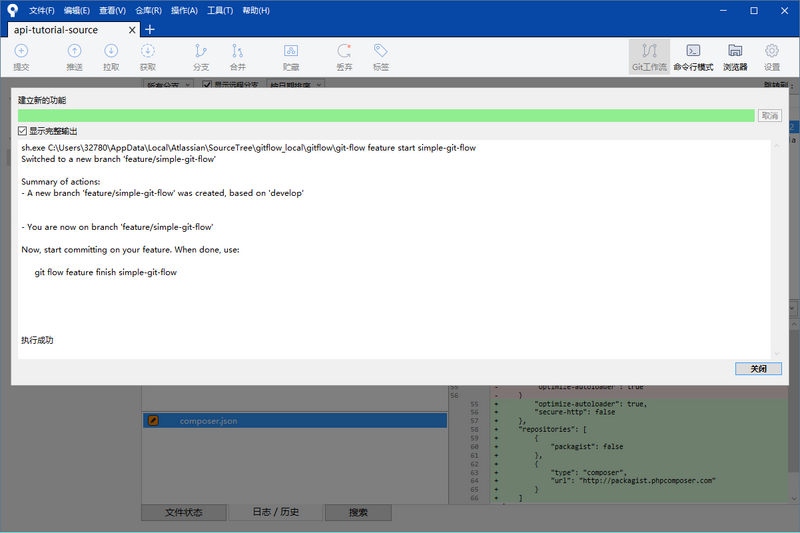
Task: Switch to the 搜索 tab
Action: [x=358, y=513]
